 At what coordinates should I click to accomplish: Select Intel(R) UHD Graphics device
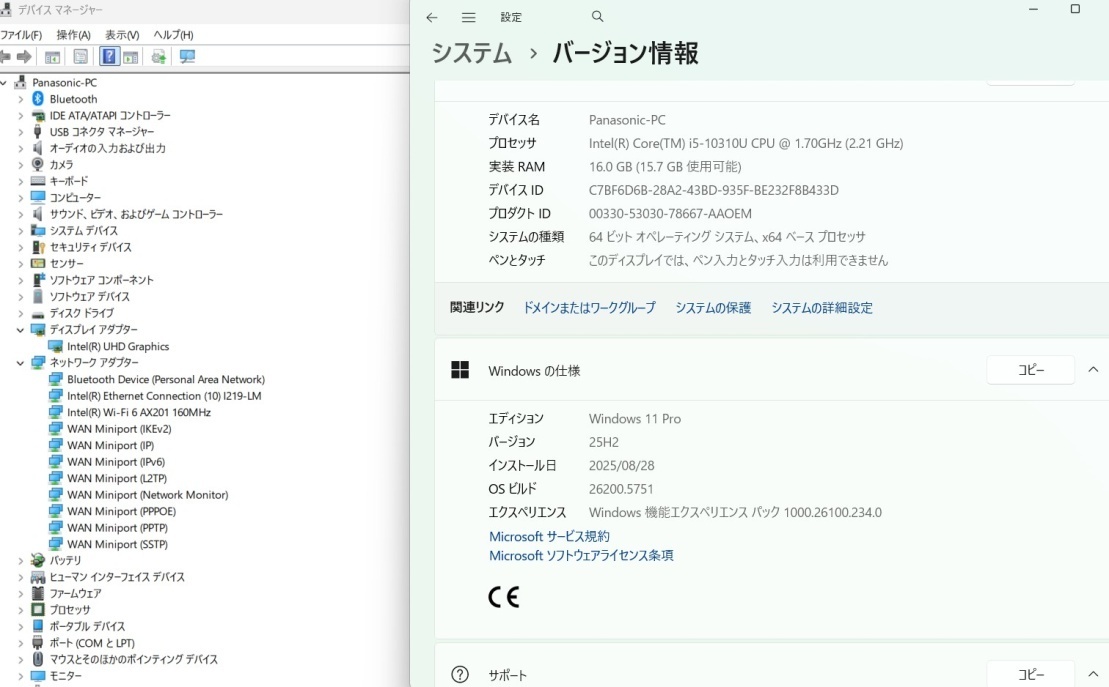tap(117, 346)
